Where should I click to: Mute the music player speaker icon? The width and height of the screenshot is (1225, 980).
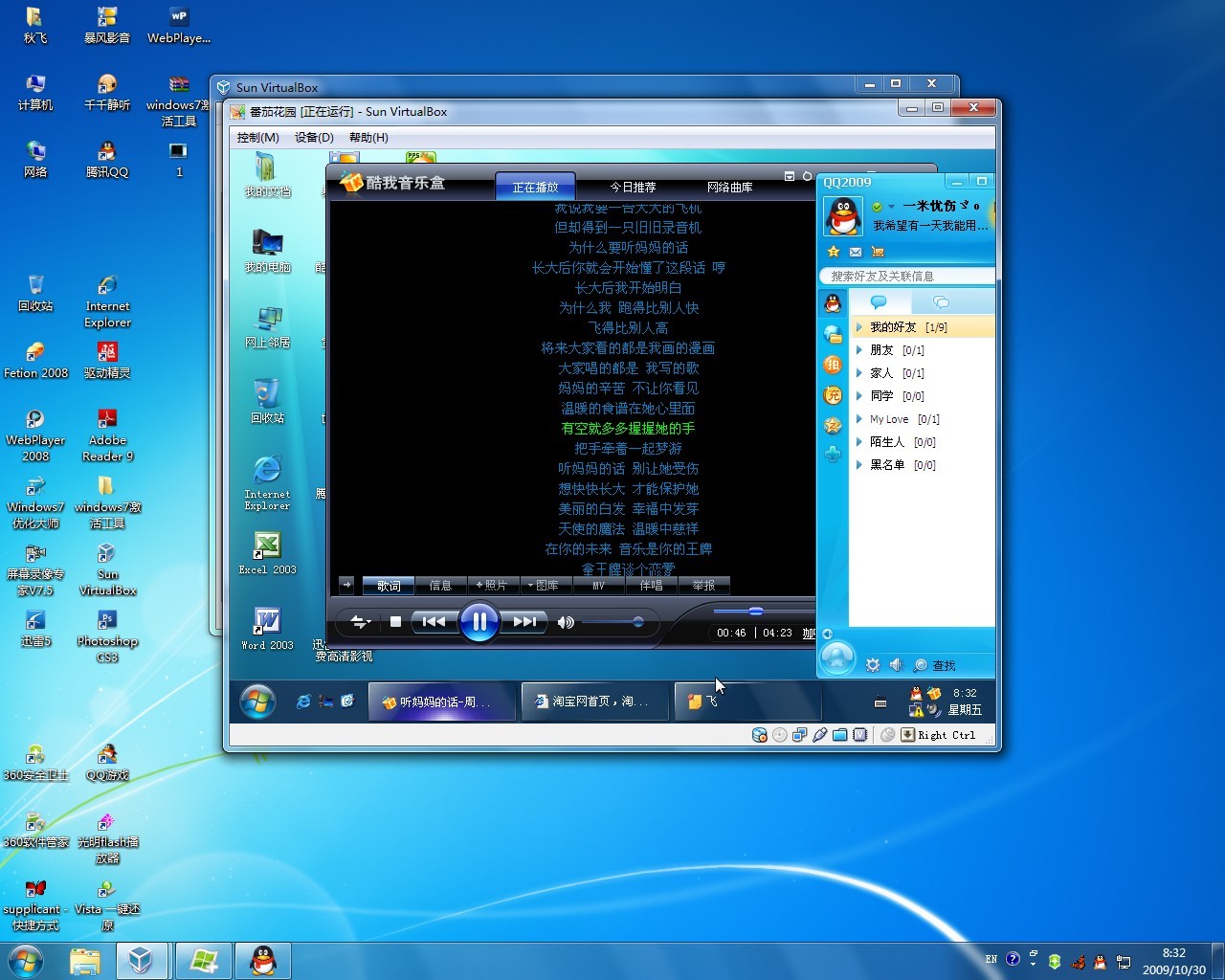(x=566, y=622)
